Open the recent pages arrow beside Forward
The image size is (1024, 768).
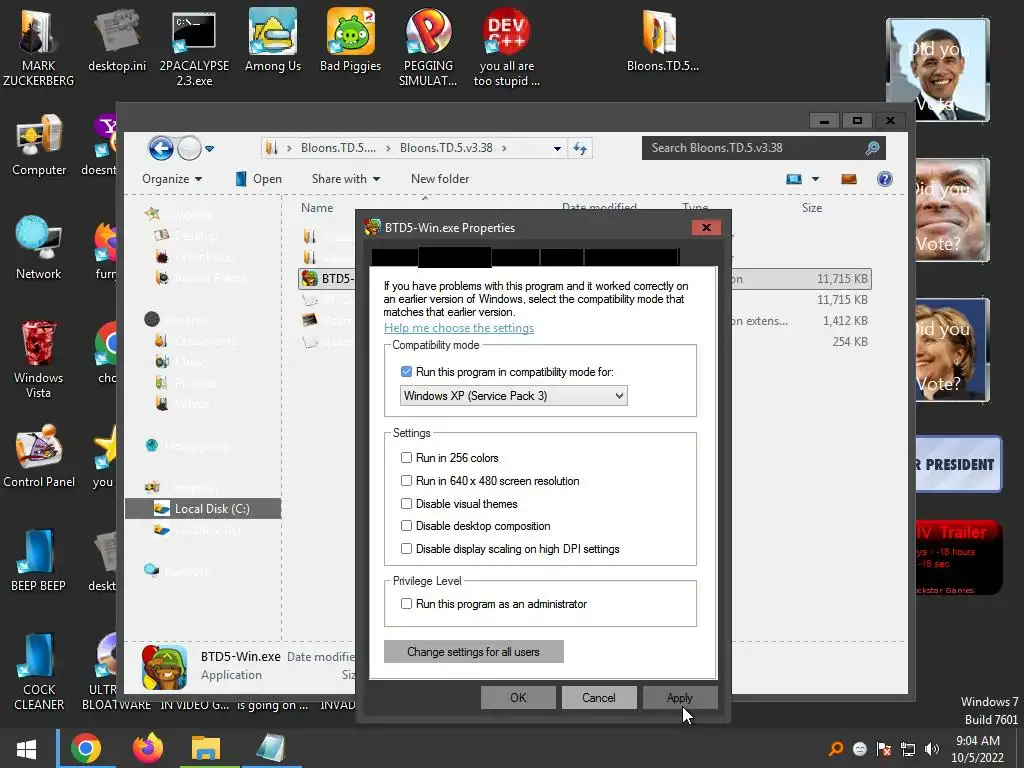210,149
